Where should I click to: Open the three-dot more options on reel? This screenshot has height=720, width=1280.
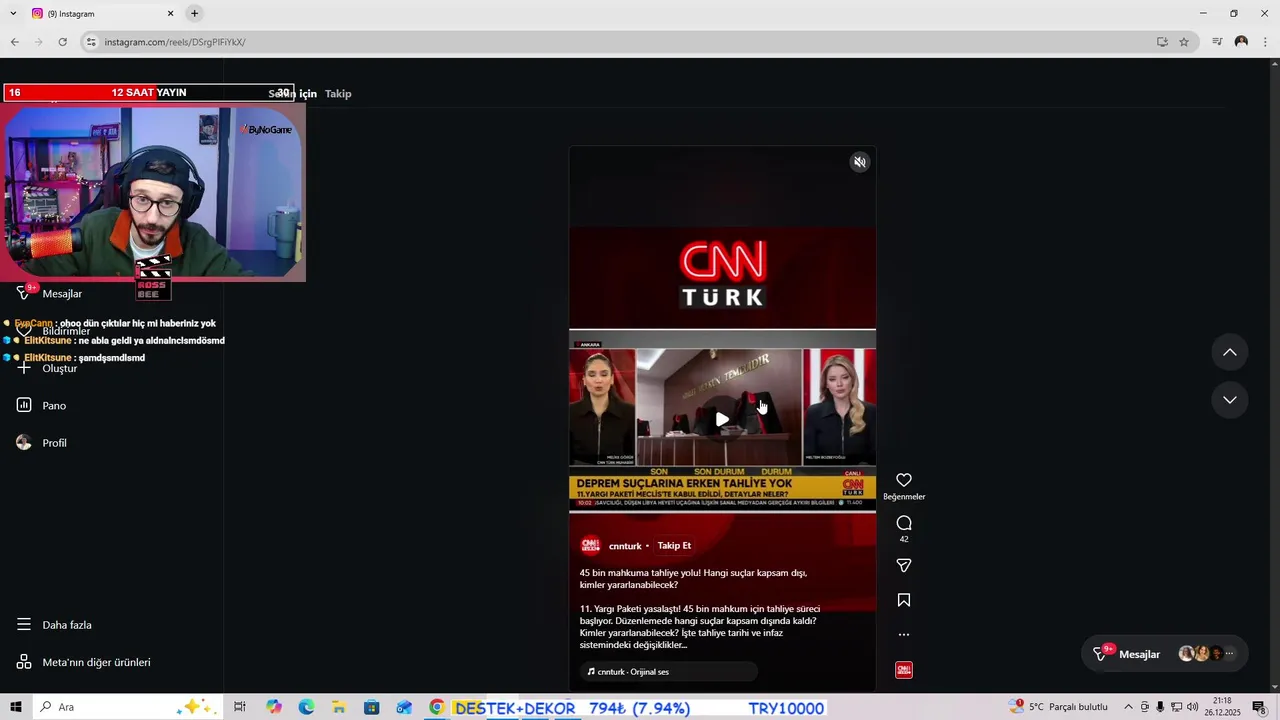(x=904, y=634)
